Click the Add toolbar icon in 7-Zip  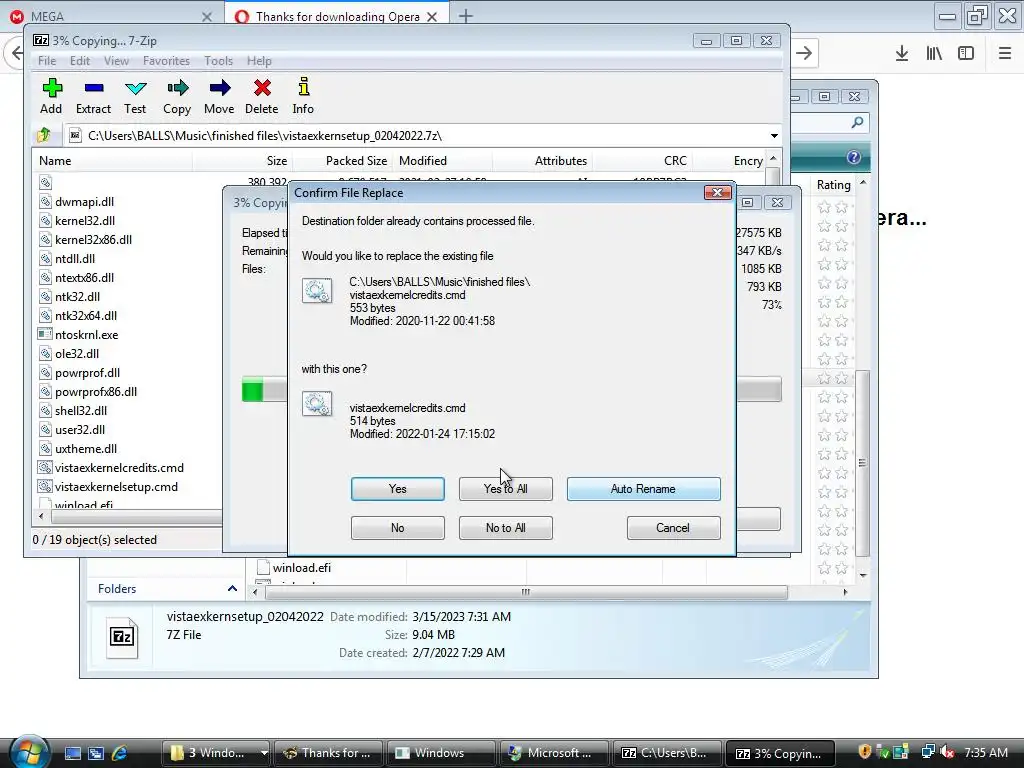pos(52,88)
